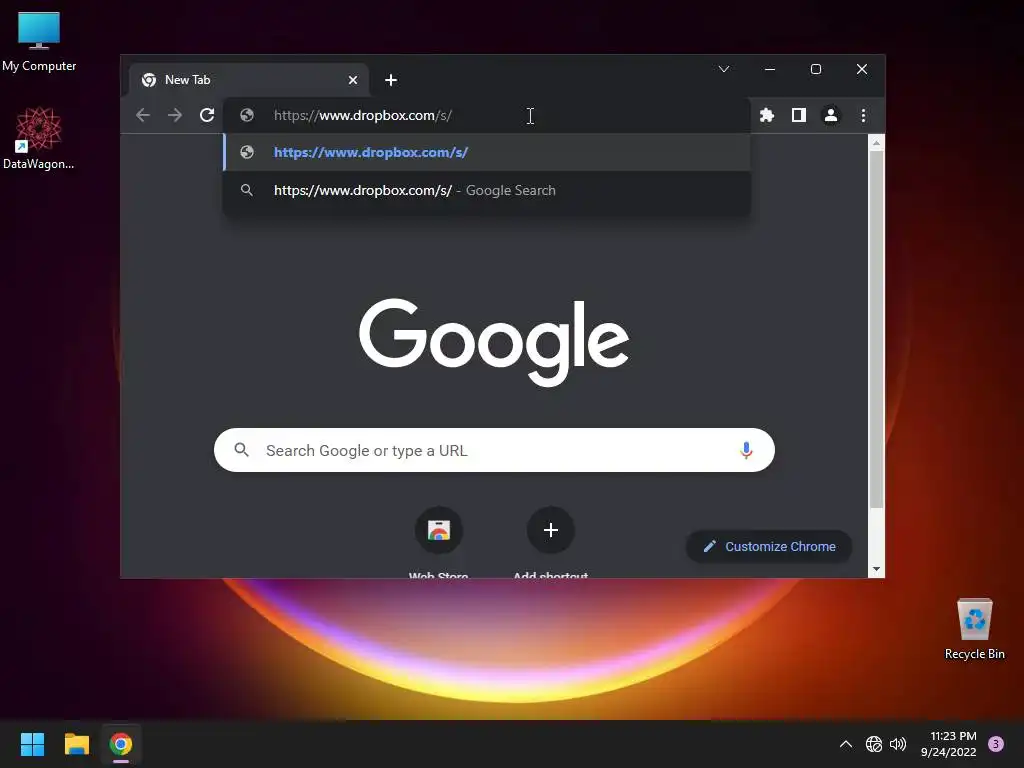Viewport: 1024px width, 768px height.
Task: Open Customize Chrome
Action: pyautogui.click(x=769, y=547)
